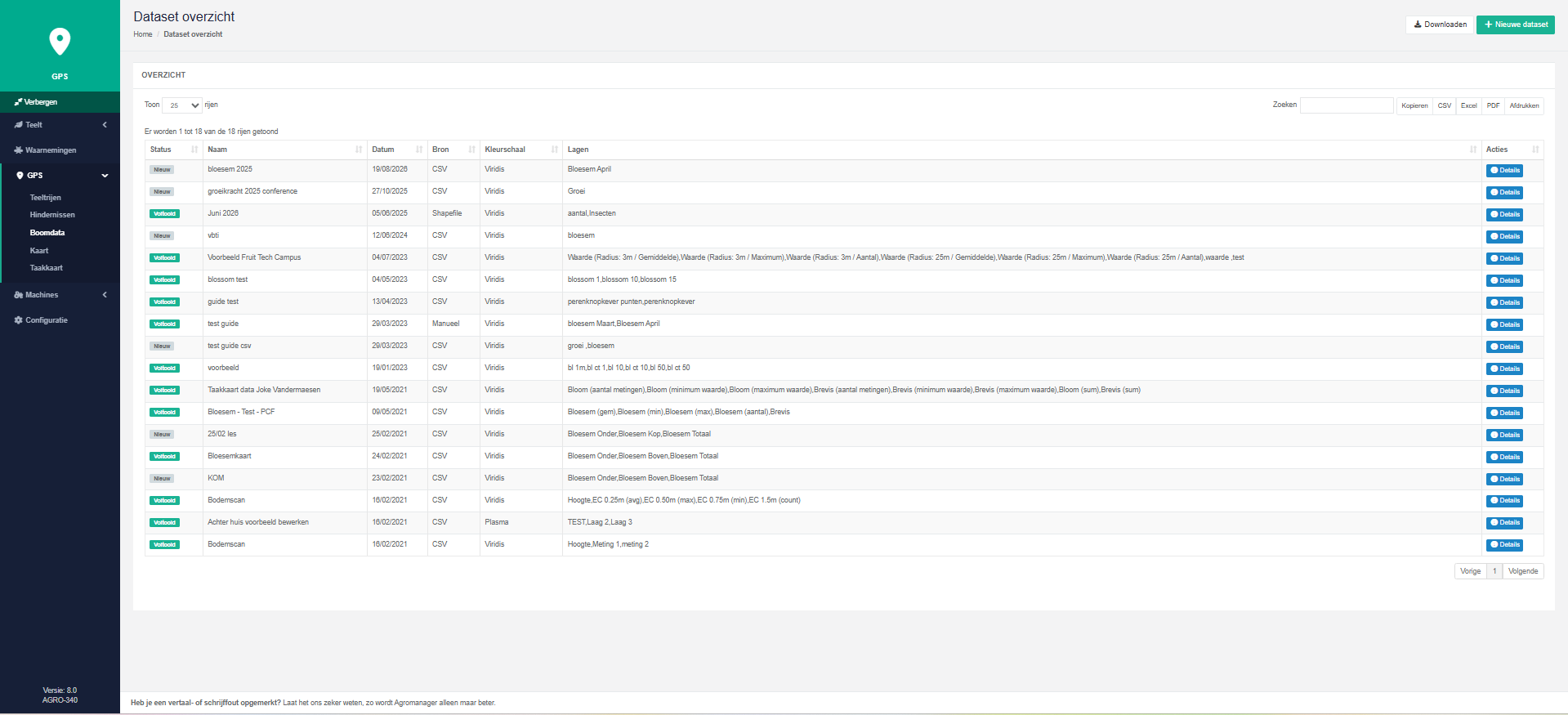Click the Kopieren export button
Screen dimensions: 1568x715
point(1414,105)
